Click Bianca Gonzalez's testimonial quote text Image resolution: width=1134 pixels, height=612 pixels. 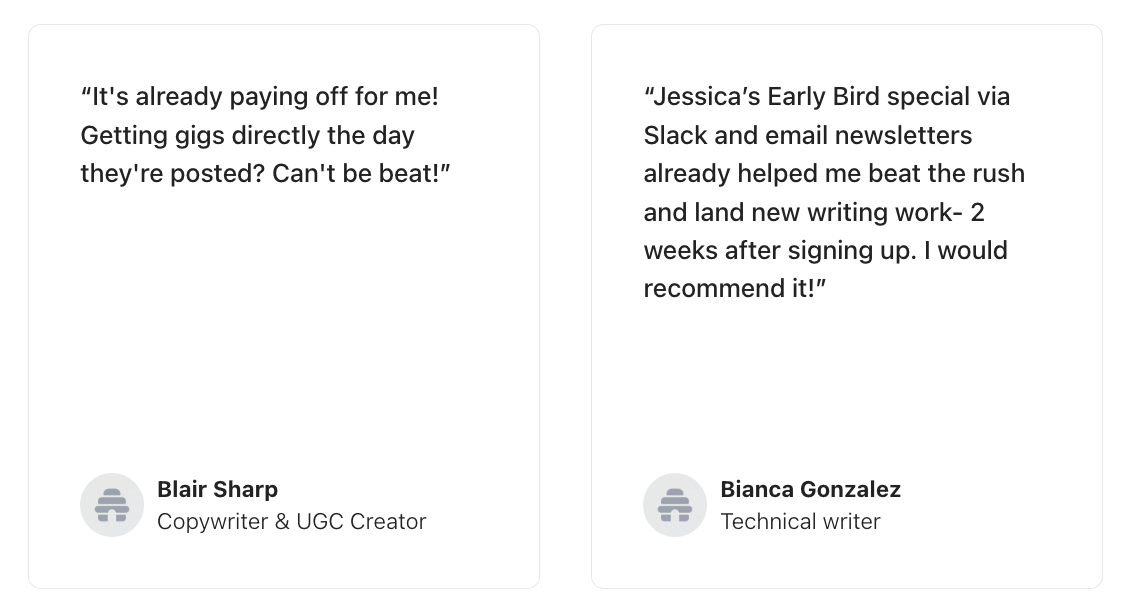click(834, 192)
